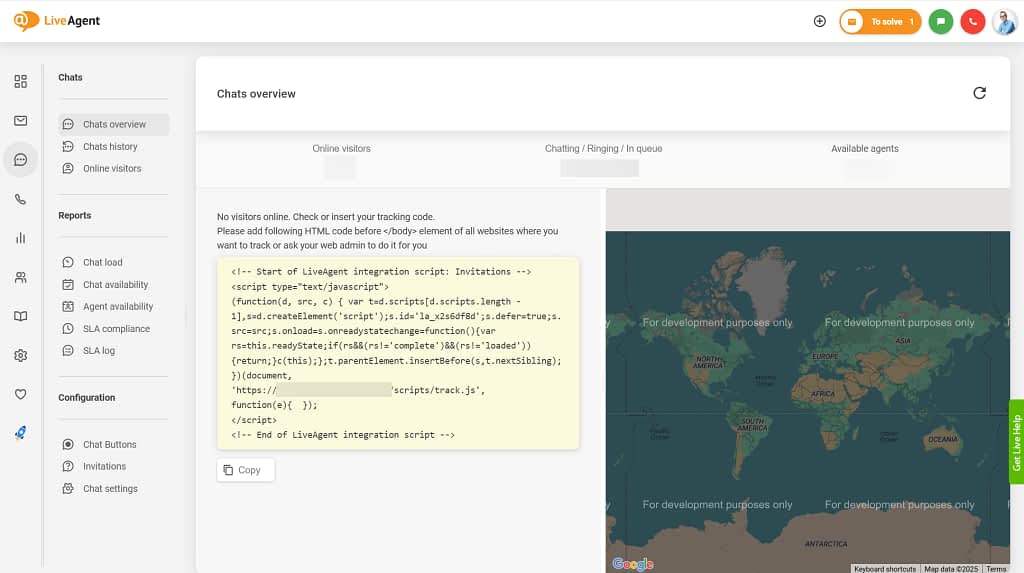Select Chats overview menu item

(114, 124)
